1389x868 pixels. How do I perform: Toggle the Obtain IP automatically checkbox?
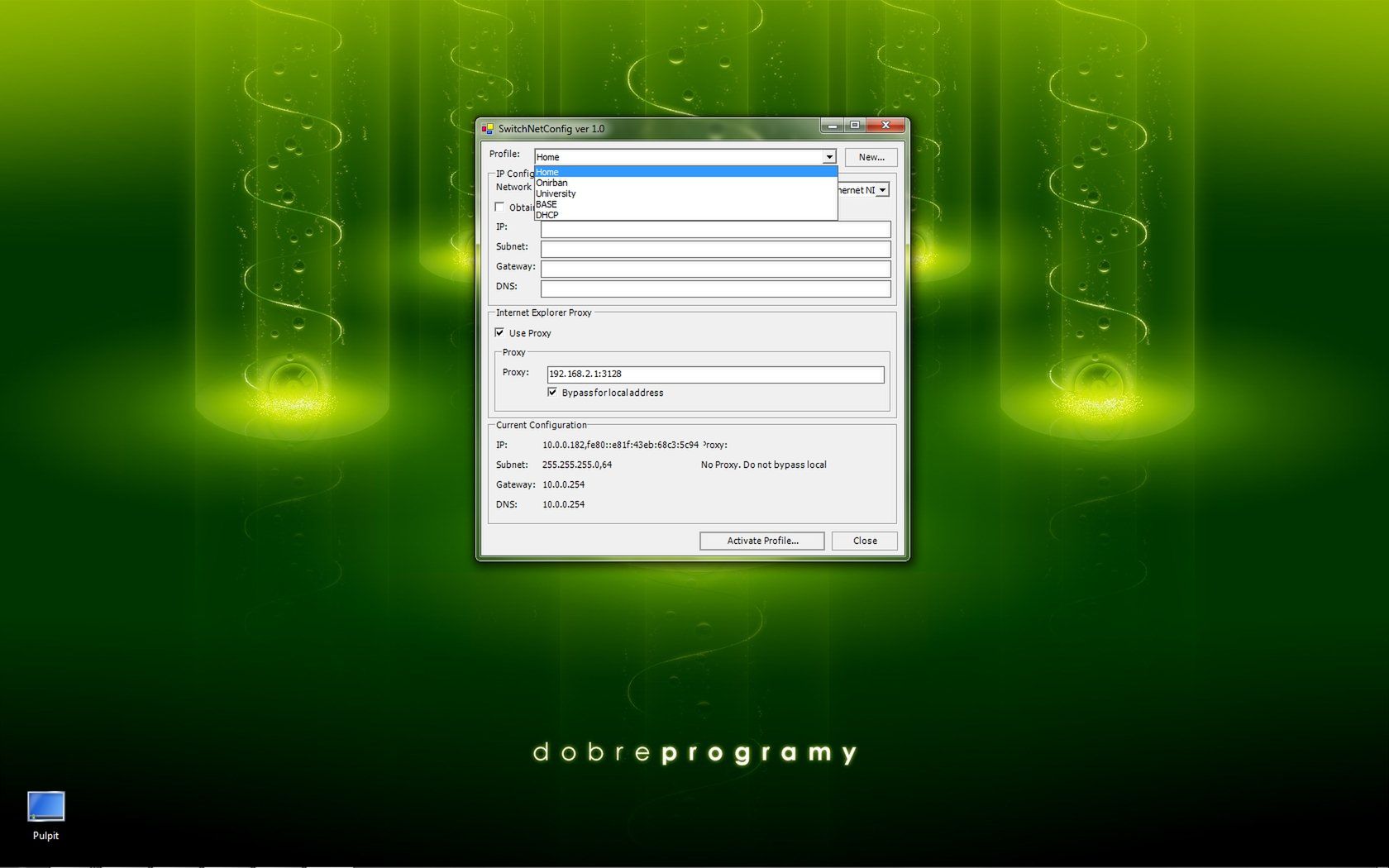pos(499,207)
